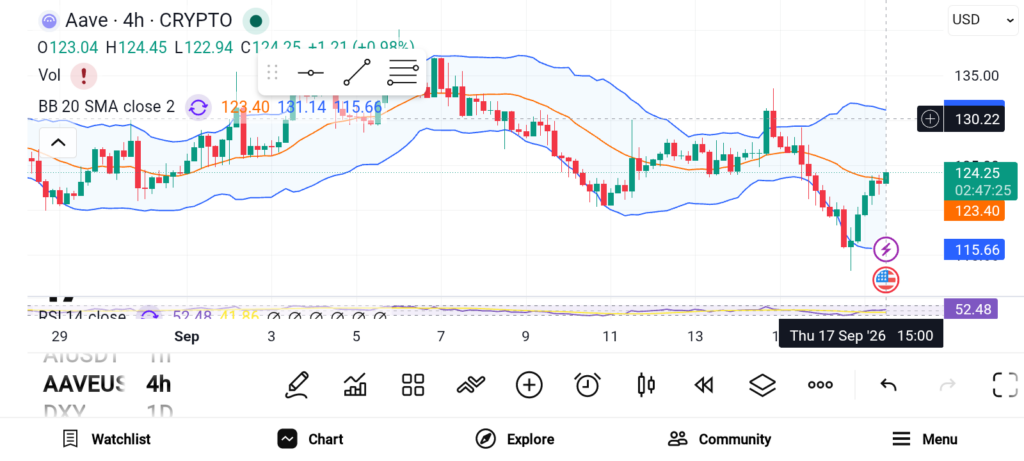This screenshot has height=461, width=1024.
Task: Click the add symbol plus circle
Action: [x=529, y=385]
